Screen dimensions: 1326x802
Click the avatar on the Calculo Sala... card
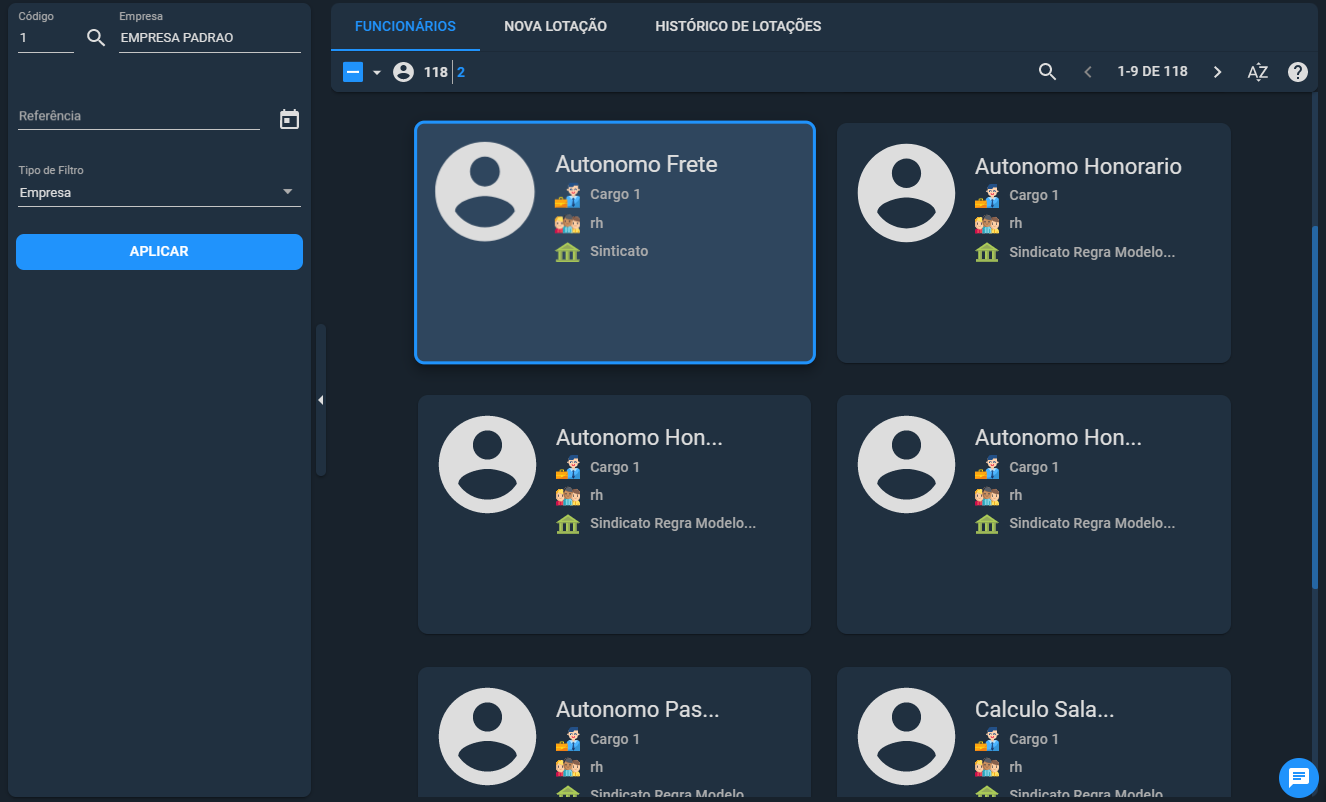coord(907,737)
